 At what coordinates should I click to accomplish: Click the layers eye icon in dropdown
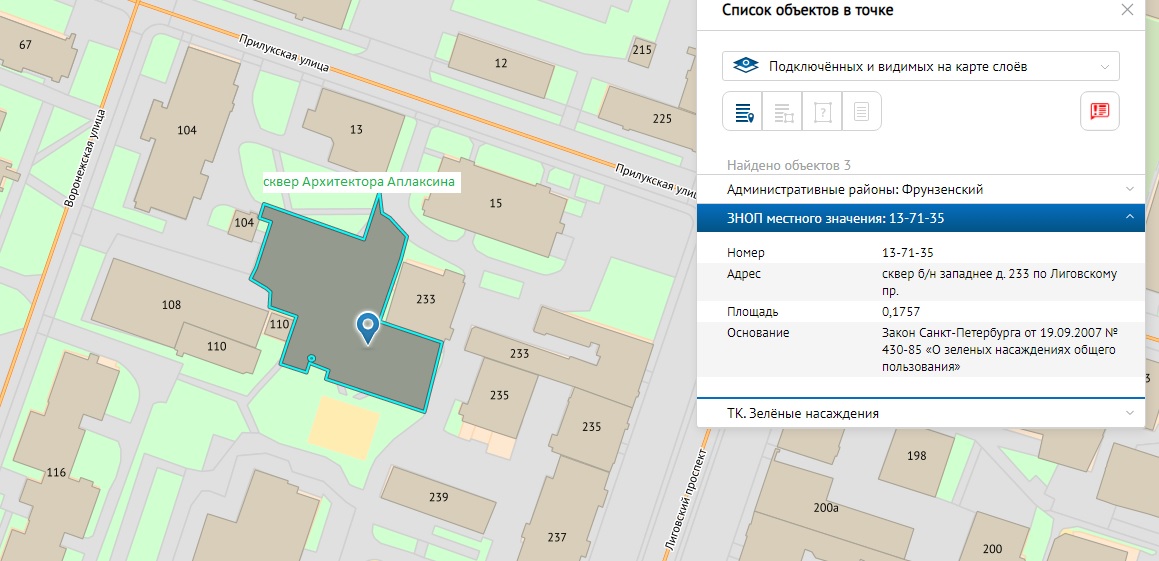pos(745,67)
